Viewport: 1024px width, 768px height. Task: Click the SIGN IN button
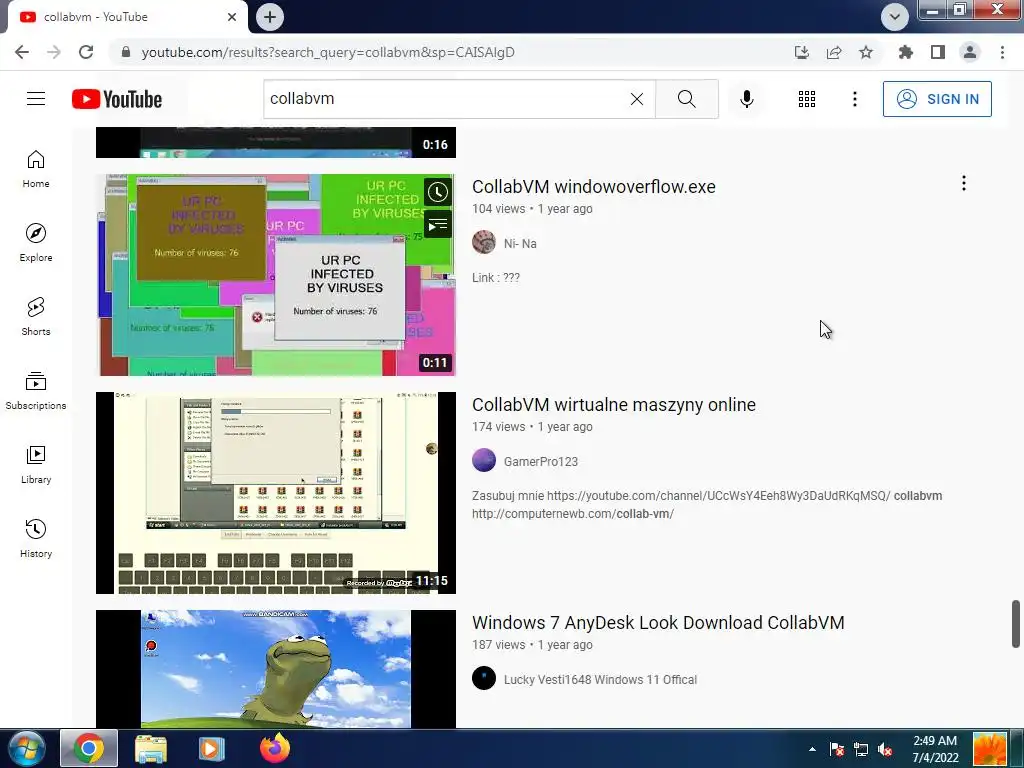pyautogui.click(x=937, y=99)
